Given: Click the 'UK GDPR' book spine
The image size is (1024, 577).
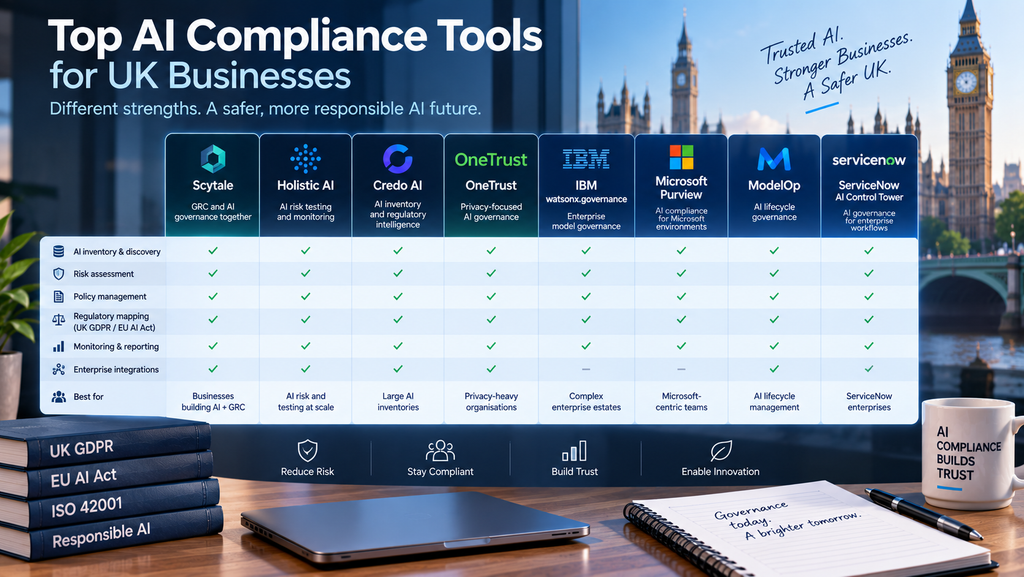Looking at the screenshot, I should pos(82,449).
